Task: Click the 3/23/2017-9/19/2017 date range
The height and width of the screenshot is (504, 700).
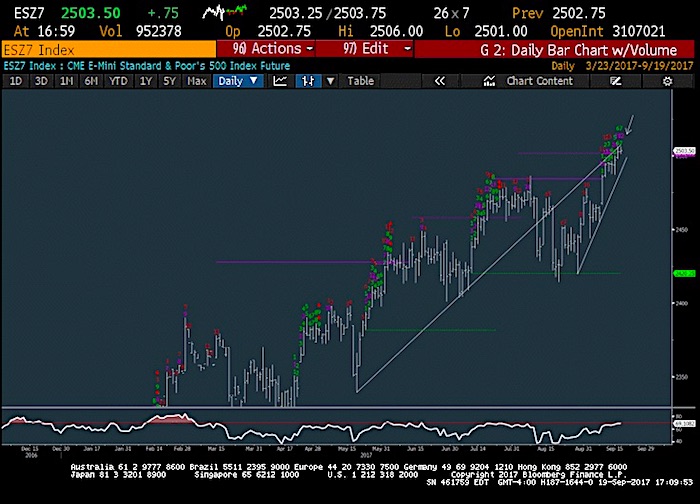Action: click(x=639, y=66)
